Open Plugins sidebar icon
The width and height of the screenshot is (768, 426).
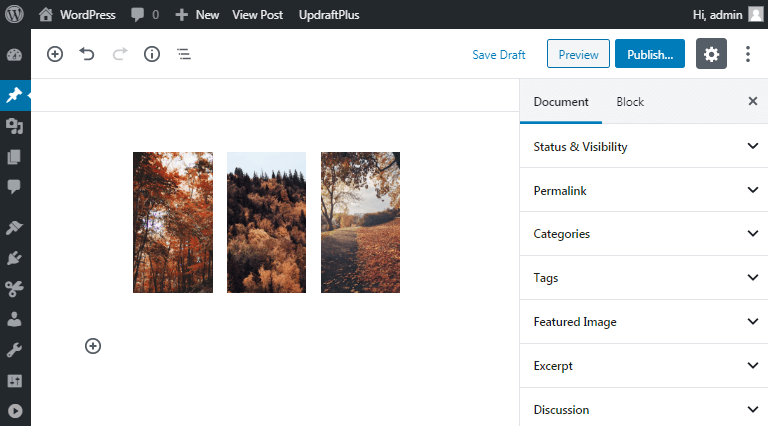coord(14,258)
